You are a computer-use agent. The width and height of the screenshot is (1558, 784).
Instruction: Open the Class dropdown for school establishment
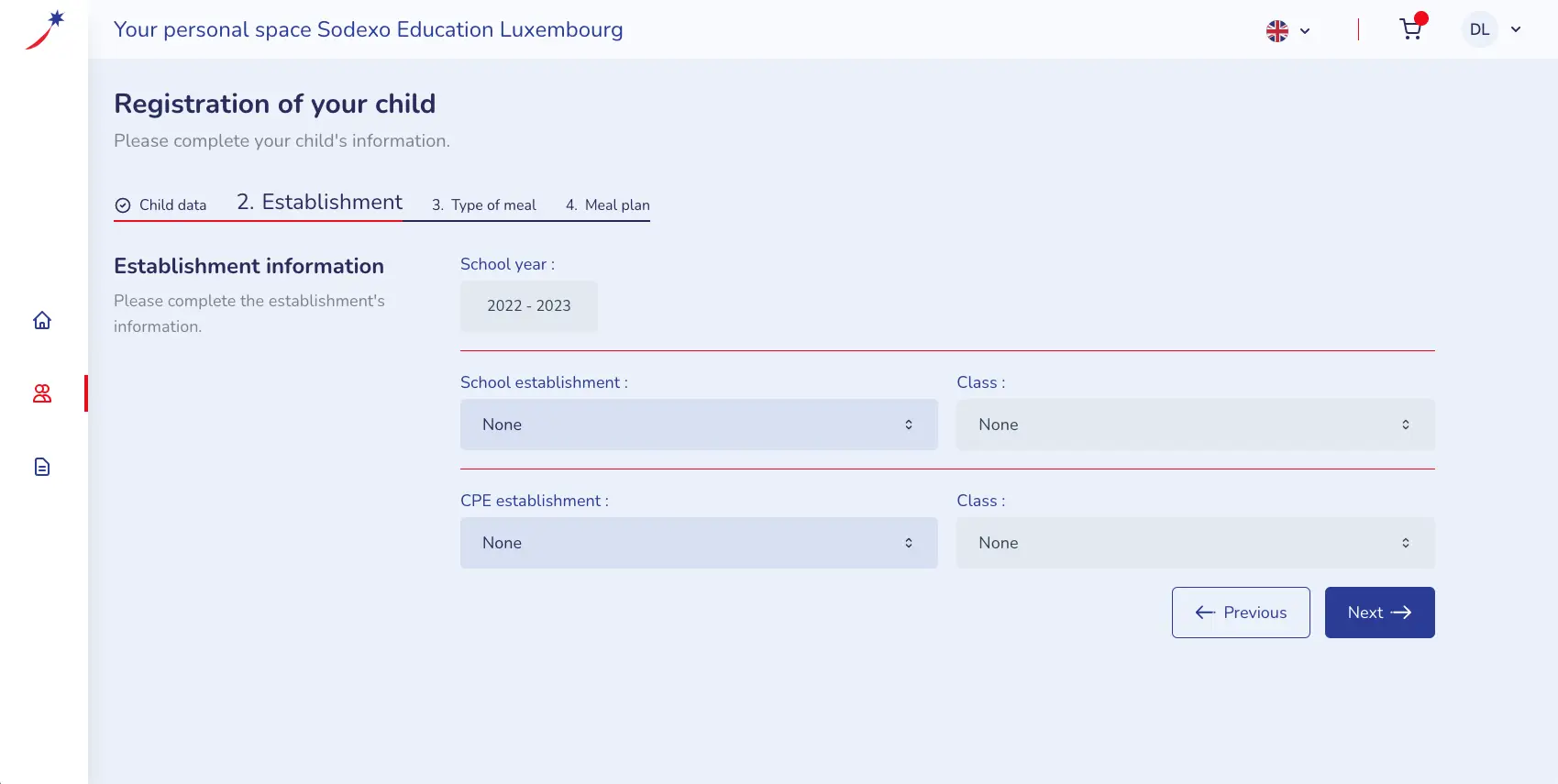(1195, 425)
